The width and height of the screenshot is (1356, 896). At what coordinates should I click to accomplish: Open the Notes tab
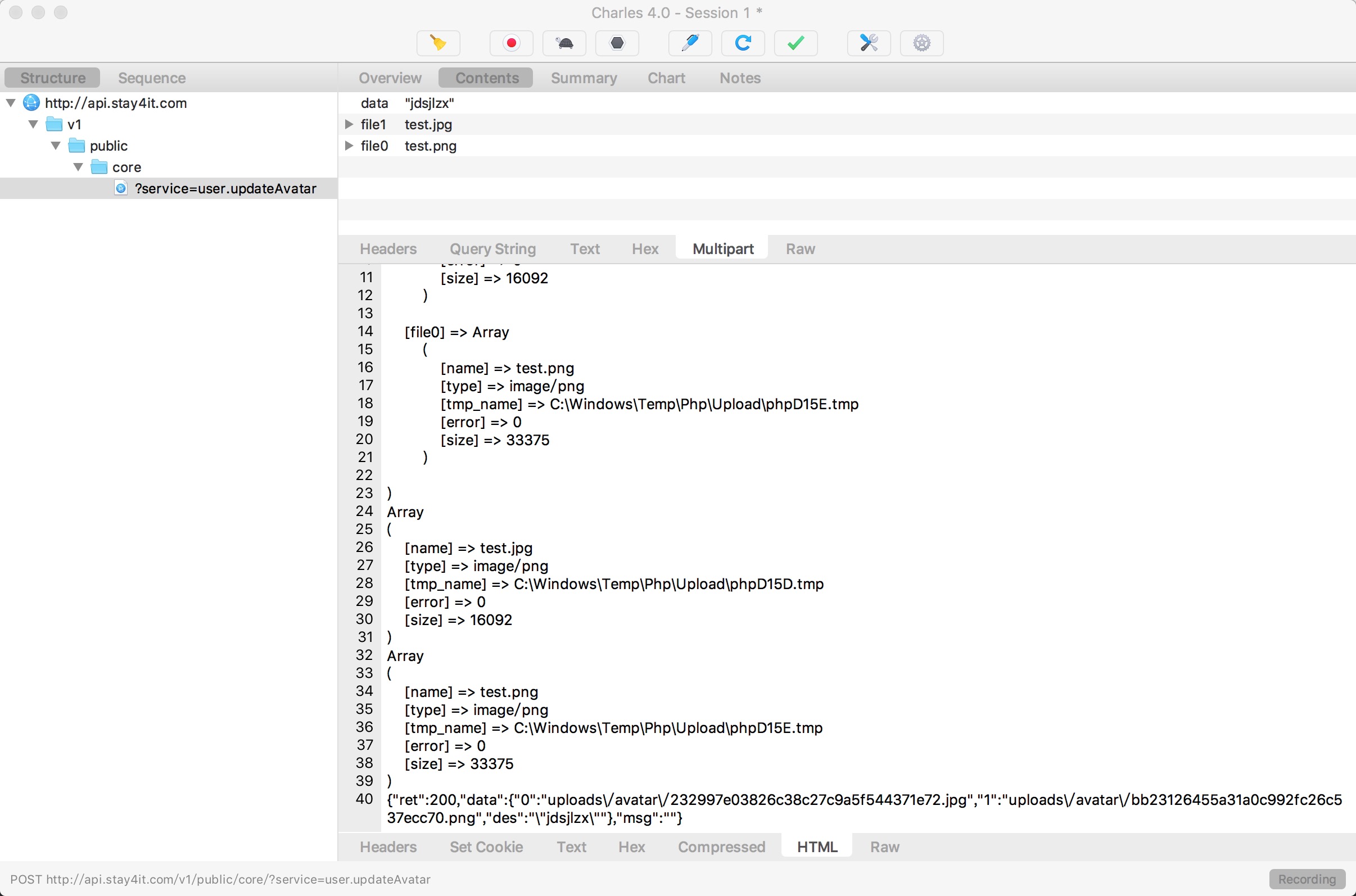coord(740,78)
